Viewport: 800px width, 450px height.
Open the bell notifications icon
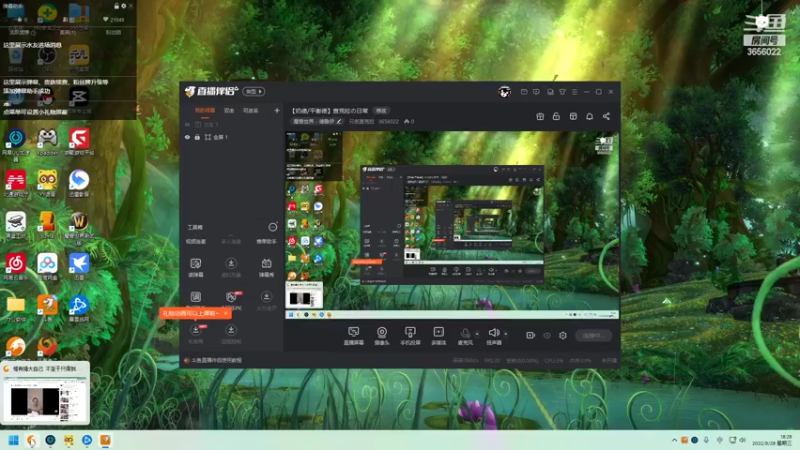tap(589, 116)
